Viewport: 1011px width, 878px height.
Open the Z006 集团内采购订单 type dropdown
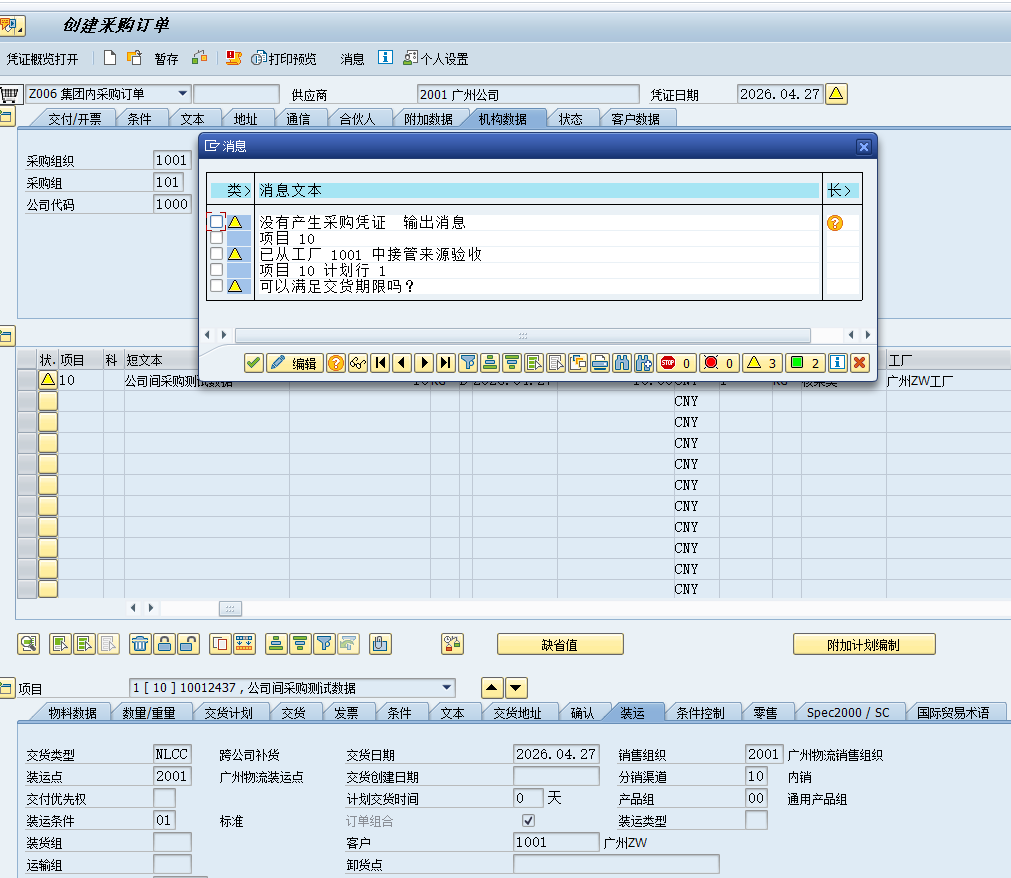click(182, 94)
